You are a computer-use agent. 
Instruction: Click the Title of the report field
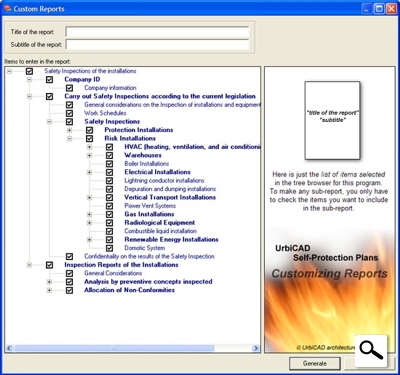(157, 32)
